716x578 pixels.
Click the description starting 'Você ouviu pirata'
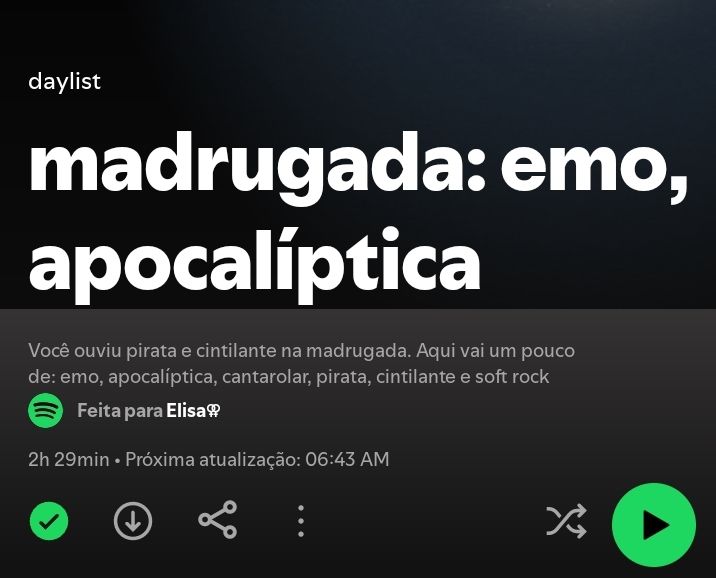point(301,363)
